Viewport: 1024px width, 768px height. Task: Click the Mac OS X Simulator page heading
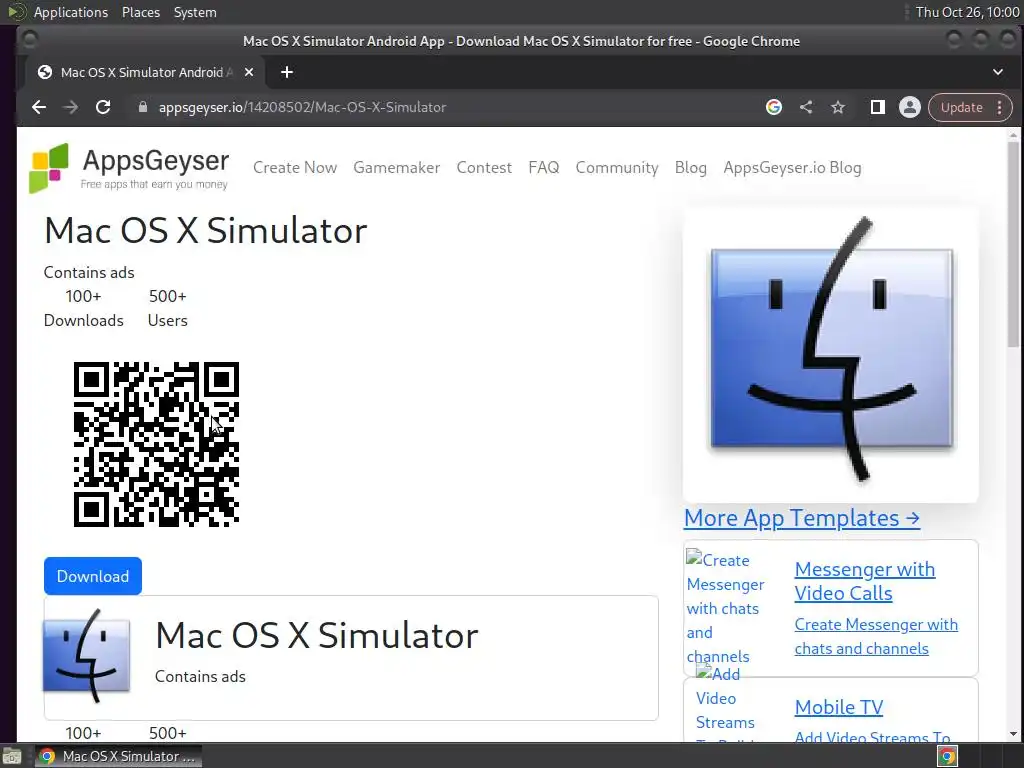206,231
